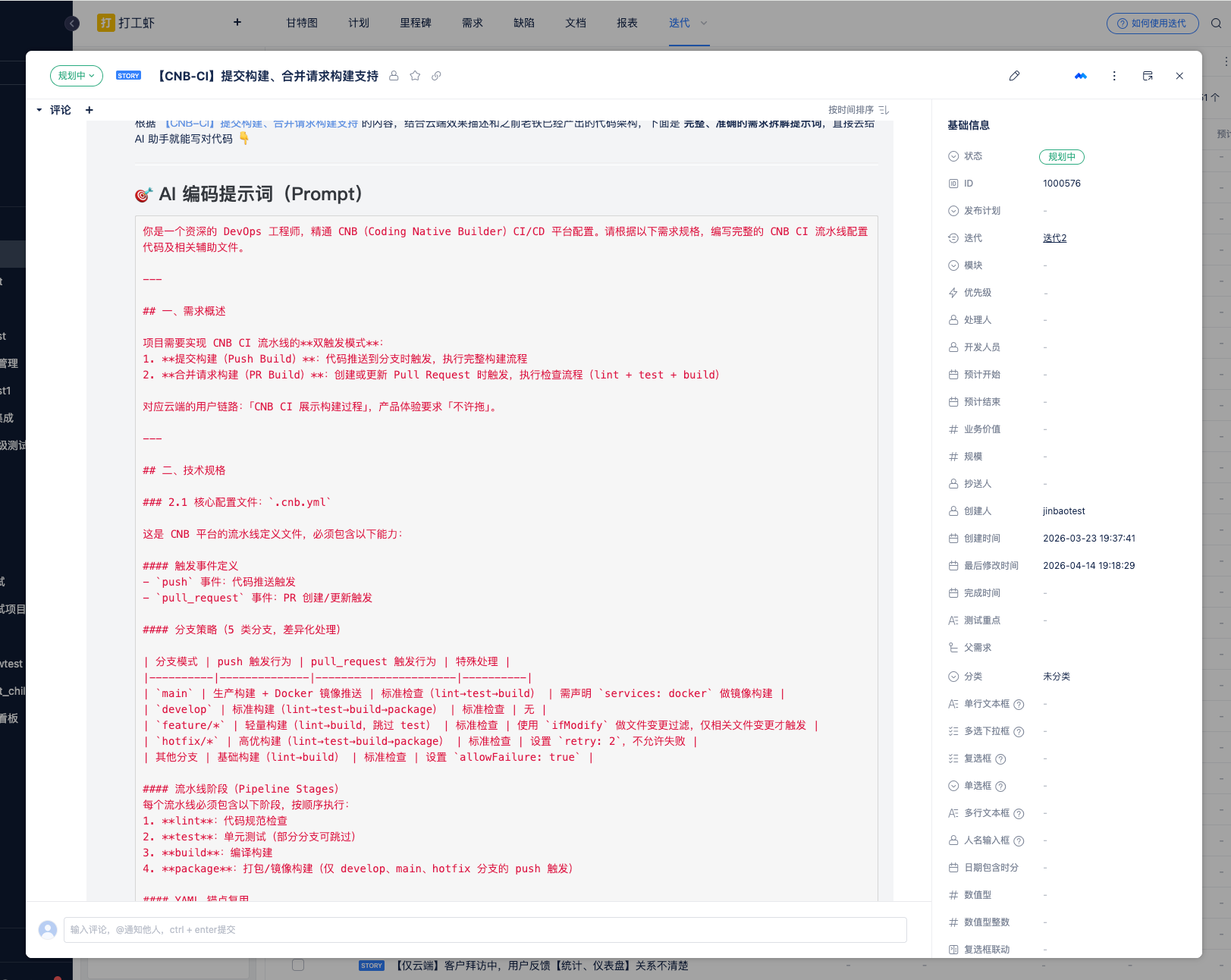The height and width of the screenshot is (980, 1231).
Task: Click the story title text
Action: [268, 76]
